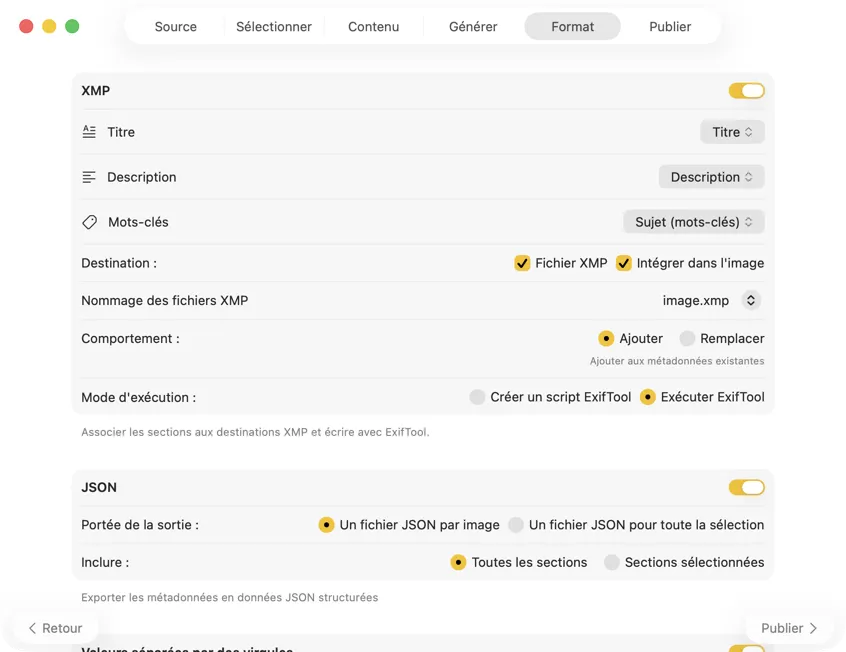The width and height of the screenshot is (846, 652).
Task: Uncheck Intégrer dans l'image
Action: point(624,263)
